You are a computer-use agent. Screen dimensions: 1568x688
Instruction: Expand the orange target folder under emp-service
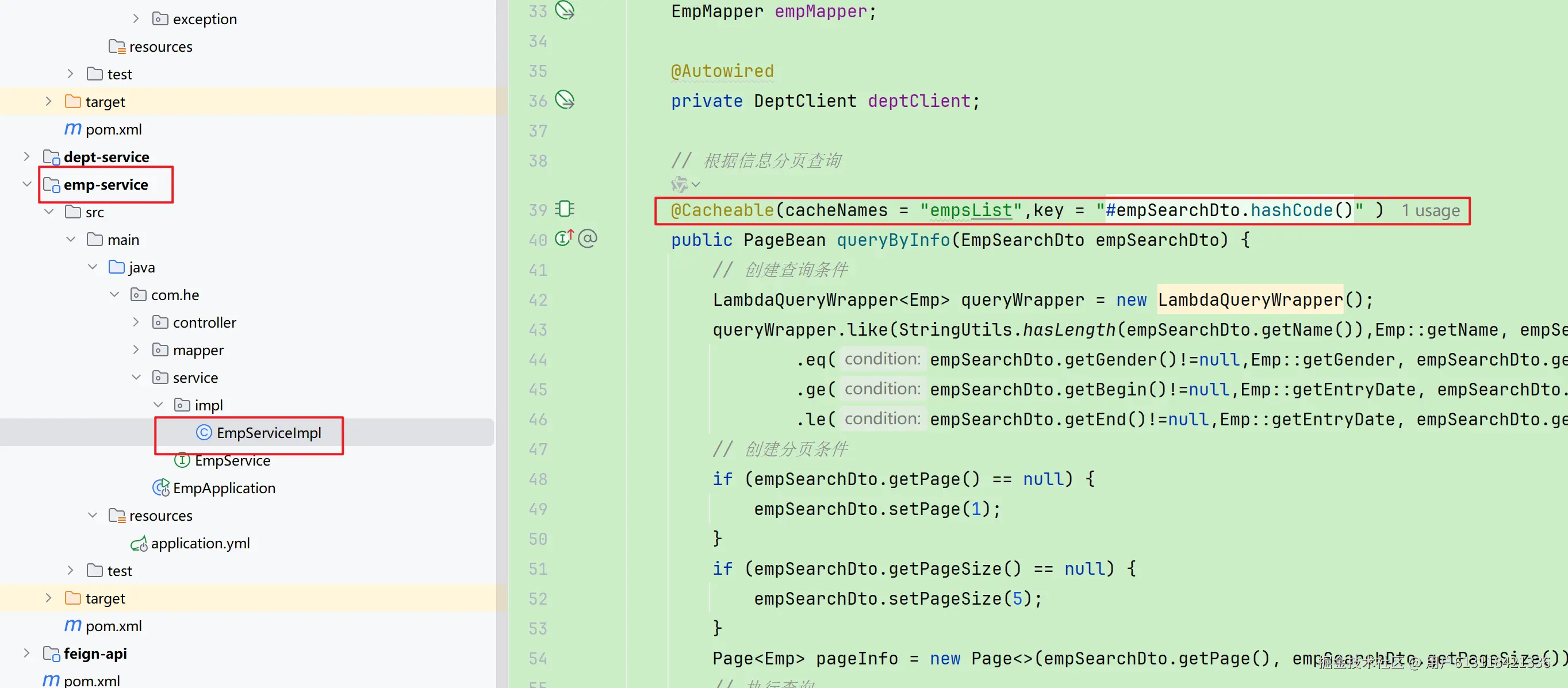(x=49, y=598)
